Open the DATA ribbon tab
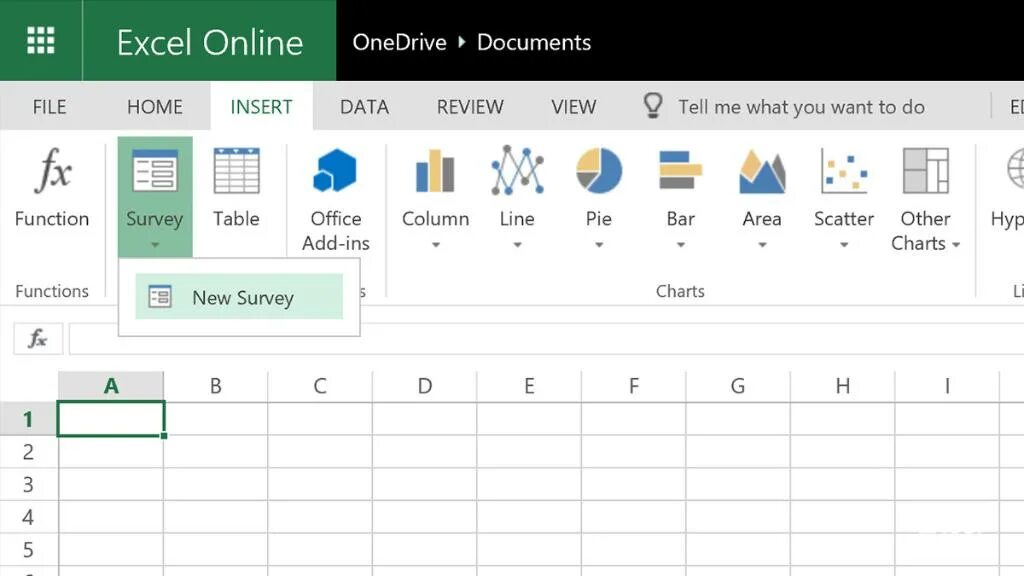 click(x=364, y=107)
